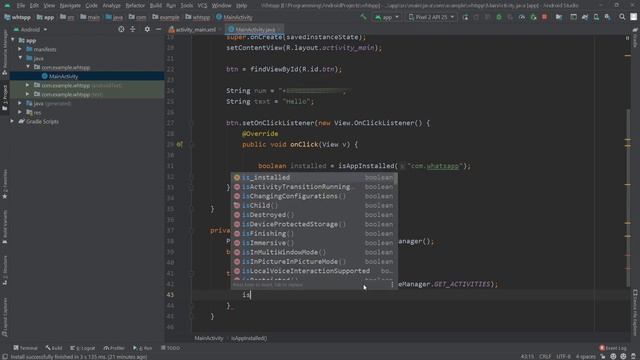Select isImmersive() suggestion
The height and width of the screenshot is (360, 640).
(x=313, y=243)
